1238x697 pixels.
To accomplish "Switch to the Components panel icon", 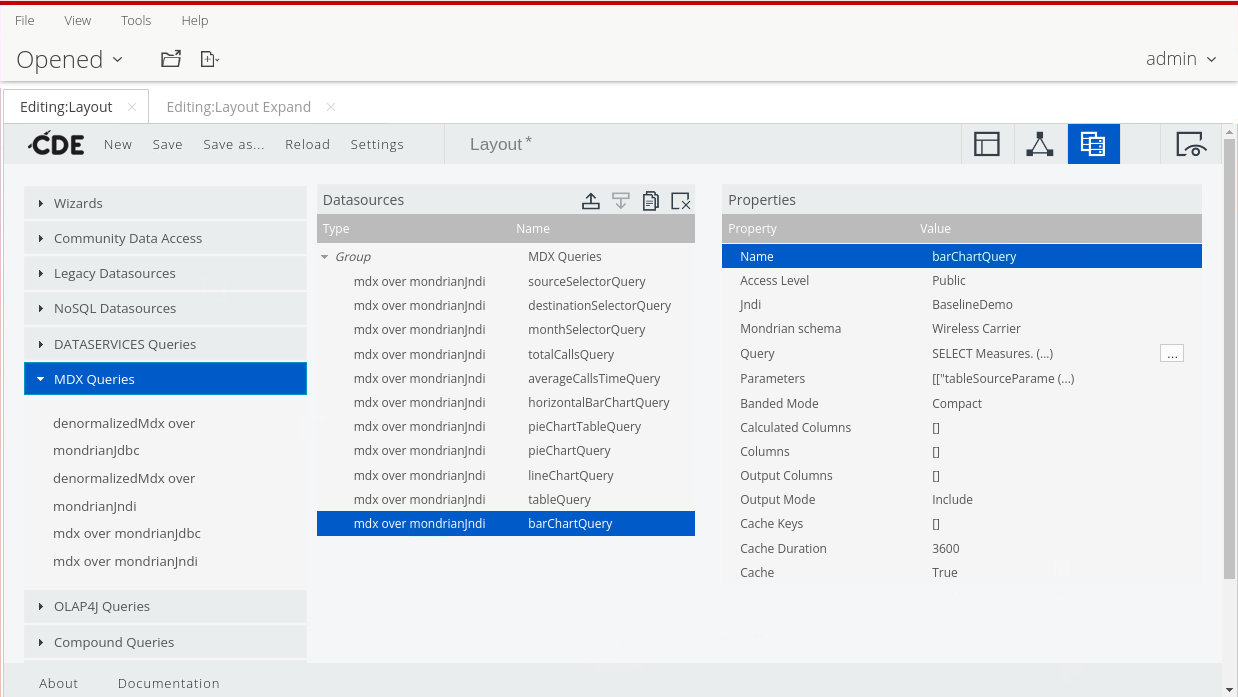I will (1040, 144).
